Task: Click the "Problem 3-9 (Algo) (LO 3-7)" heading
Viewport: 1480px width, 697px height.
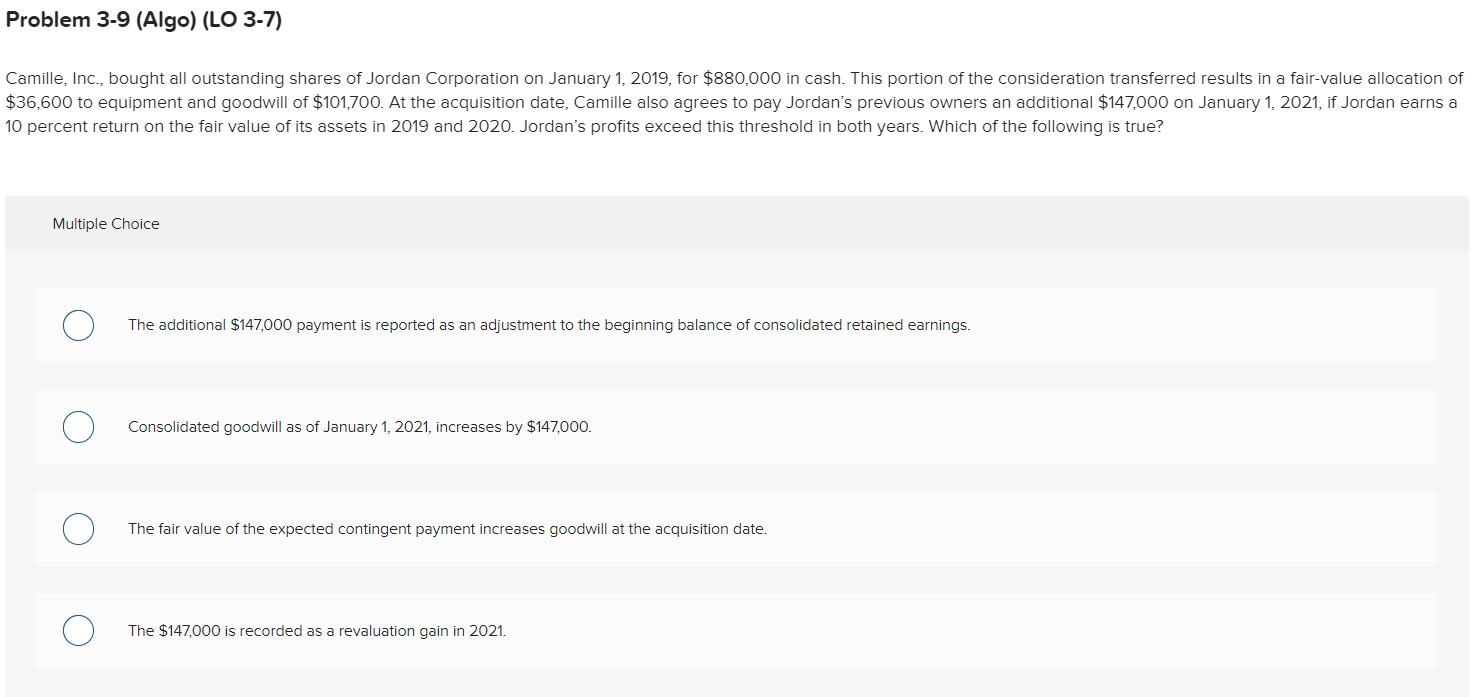Action: (x=144, y=20)
